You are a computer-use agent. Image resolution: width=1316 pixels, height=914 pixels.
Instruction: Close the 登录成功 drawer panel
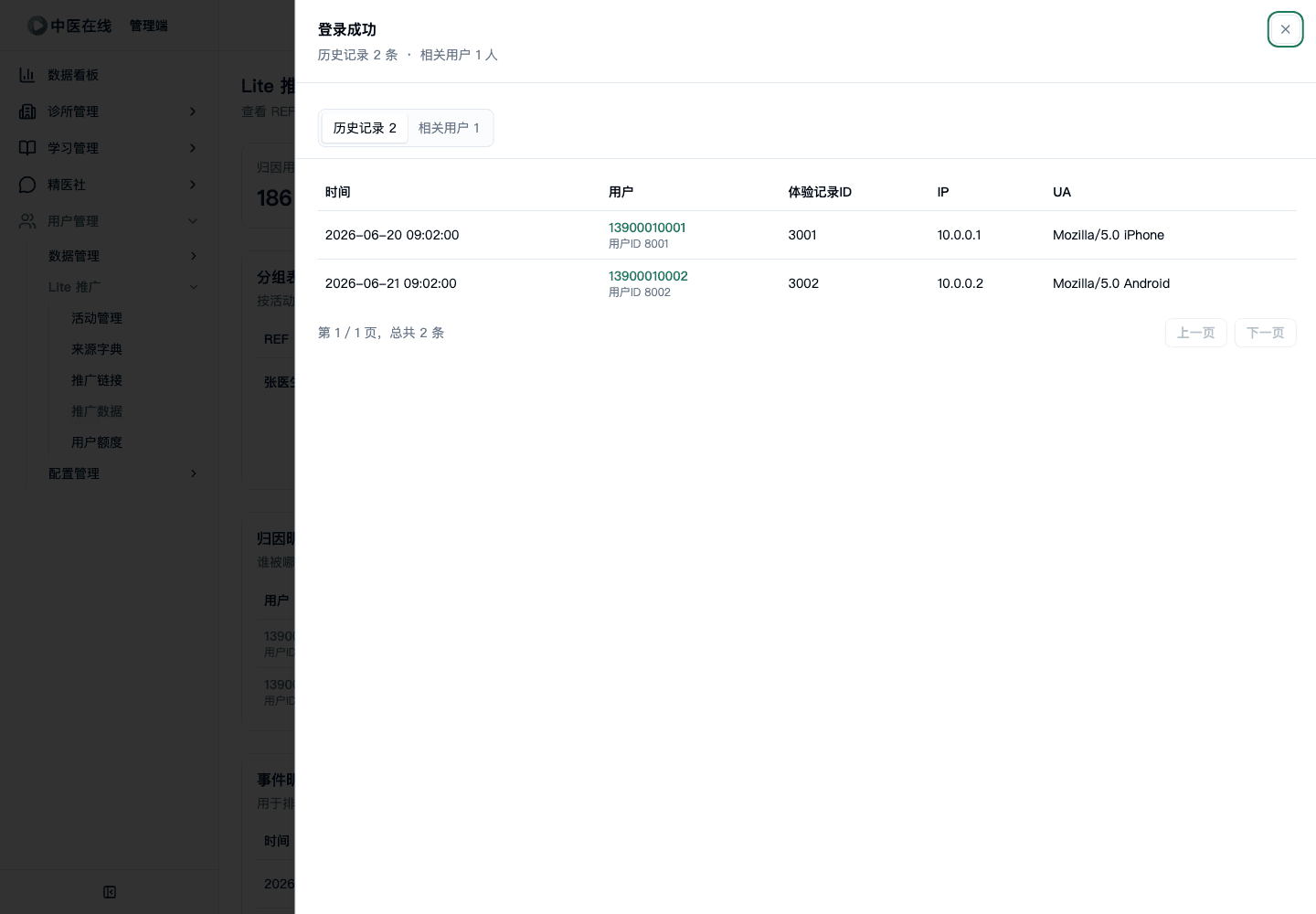1285,29
